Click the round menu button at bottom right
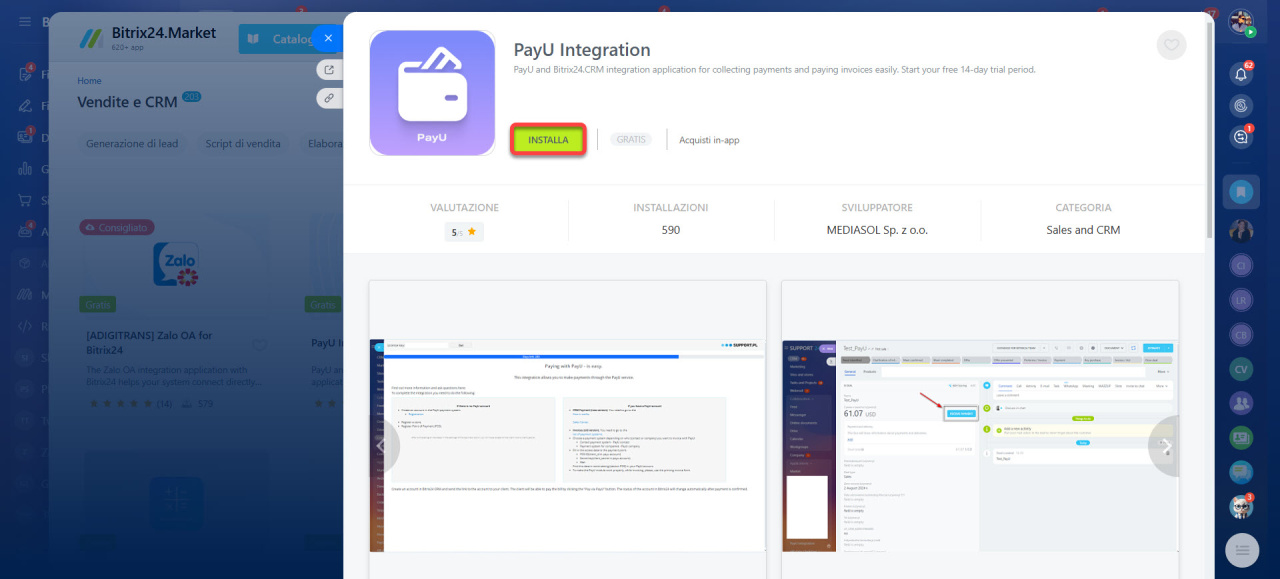Viewport: 1280px width, 579px height. [1241, 550]
